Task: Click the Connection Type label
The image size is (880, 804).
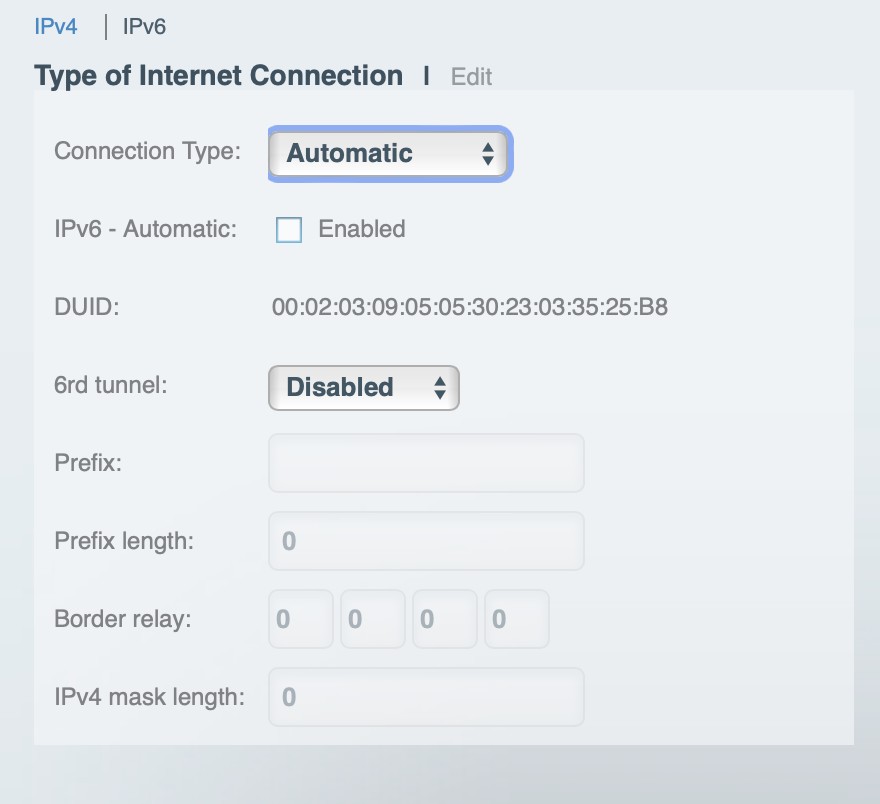Action: click(x=147, y=151)
